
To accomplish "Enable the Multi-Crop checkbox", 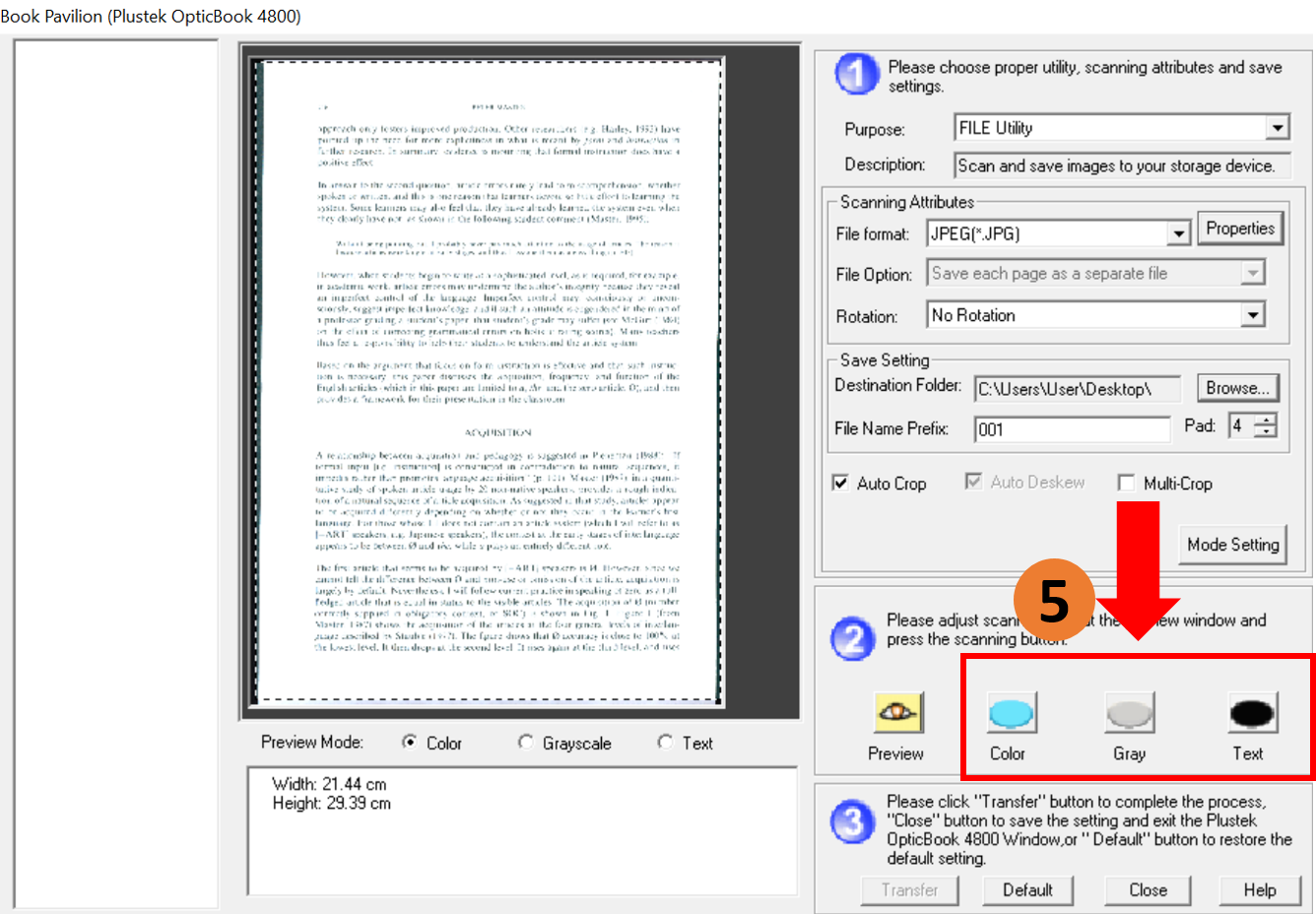I will 1126,483.
